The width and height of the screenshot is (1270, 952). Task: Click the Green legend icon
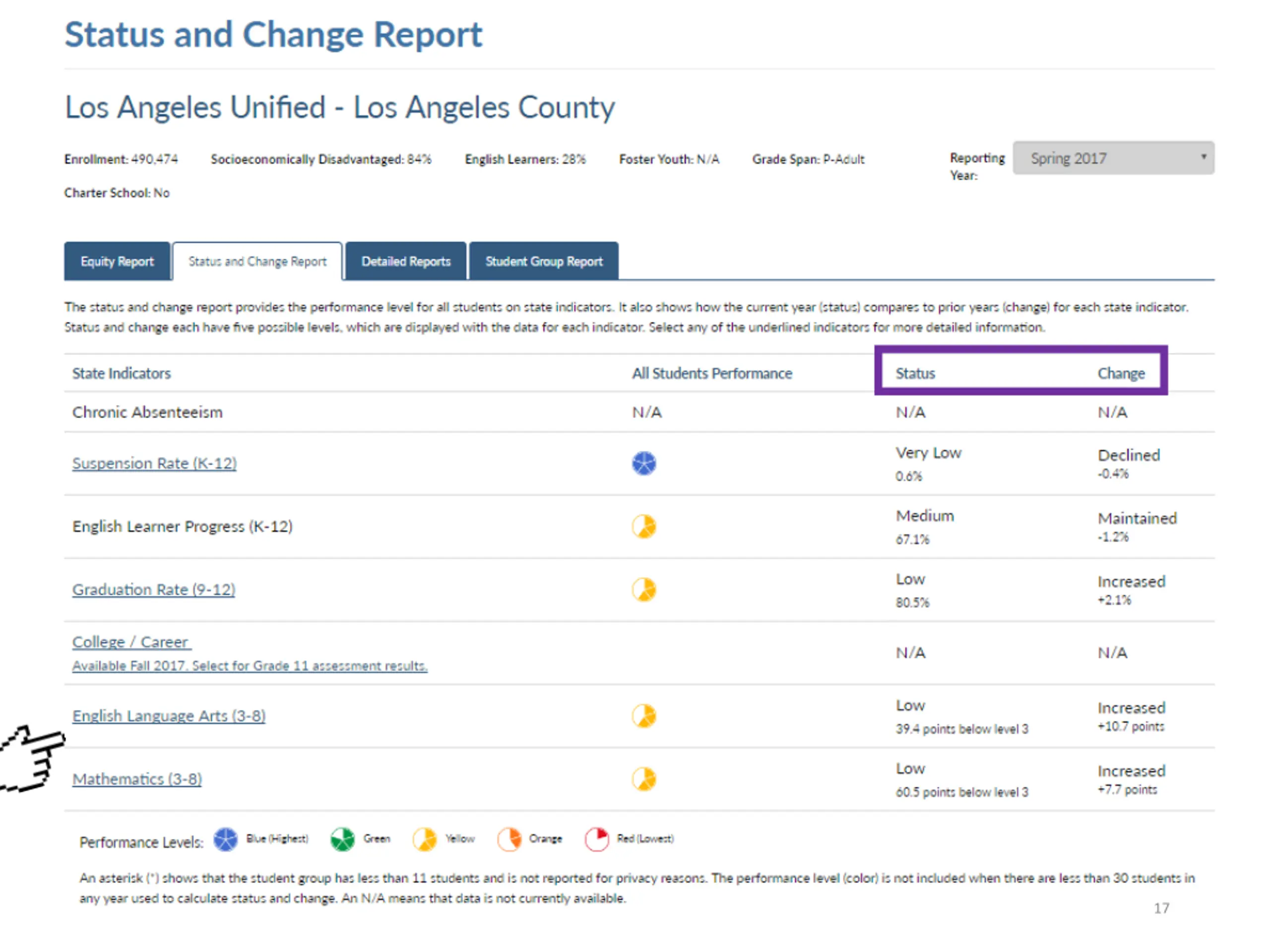tap(342, 839)
